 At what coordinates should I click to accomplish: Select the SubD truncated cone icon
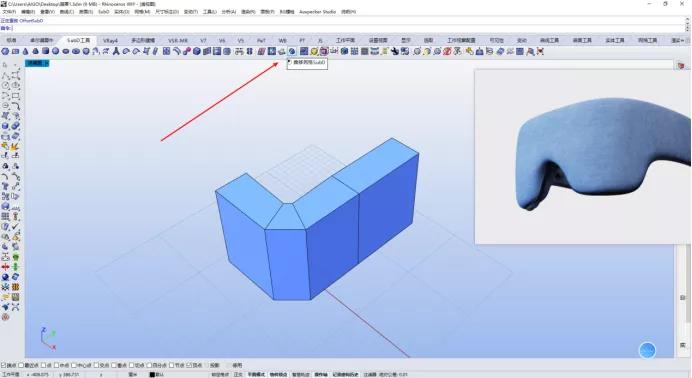click(35, 52)
